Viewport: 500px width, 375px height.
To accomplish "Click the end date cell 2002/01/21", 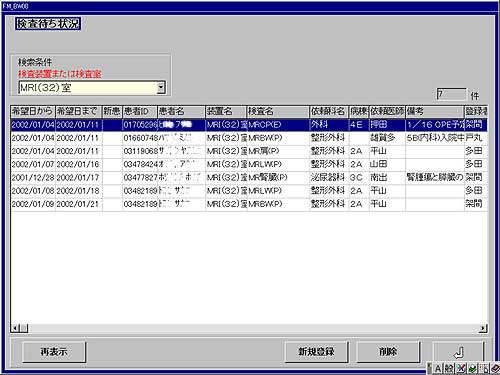I will (79, 204).
